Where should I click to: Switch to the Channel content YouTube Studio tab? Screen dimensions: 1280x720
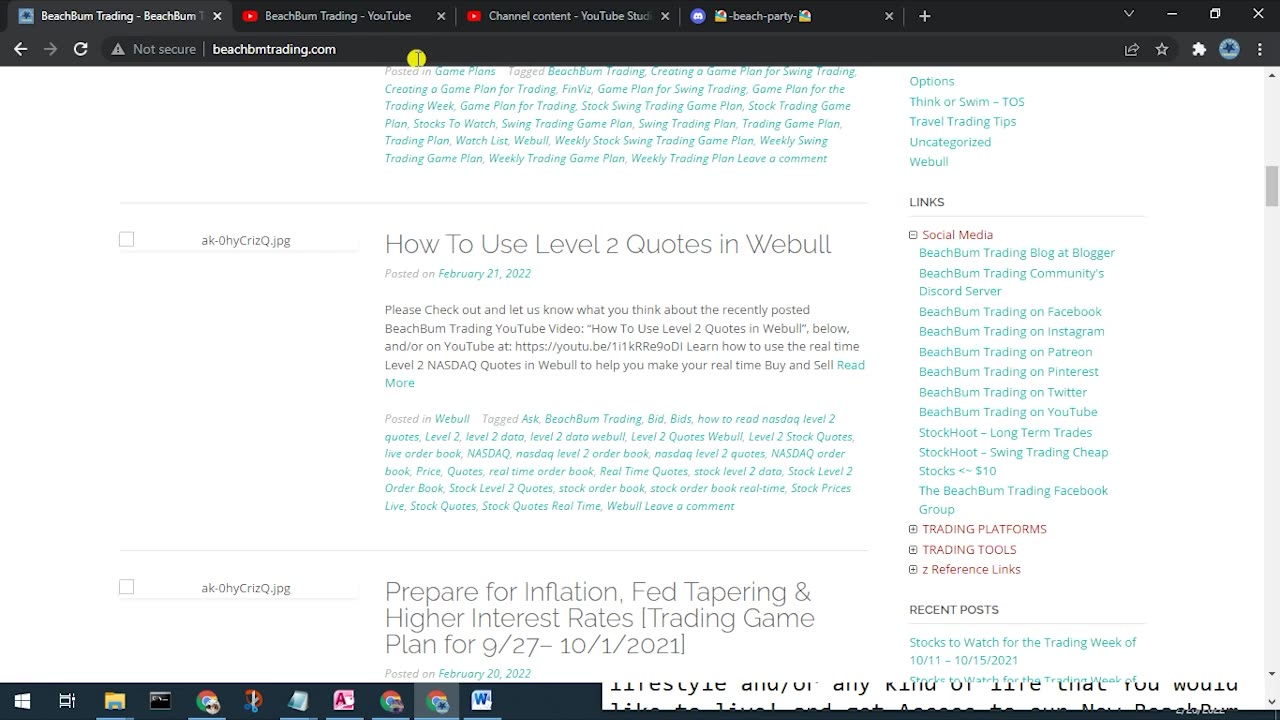point(570,16)
